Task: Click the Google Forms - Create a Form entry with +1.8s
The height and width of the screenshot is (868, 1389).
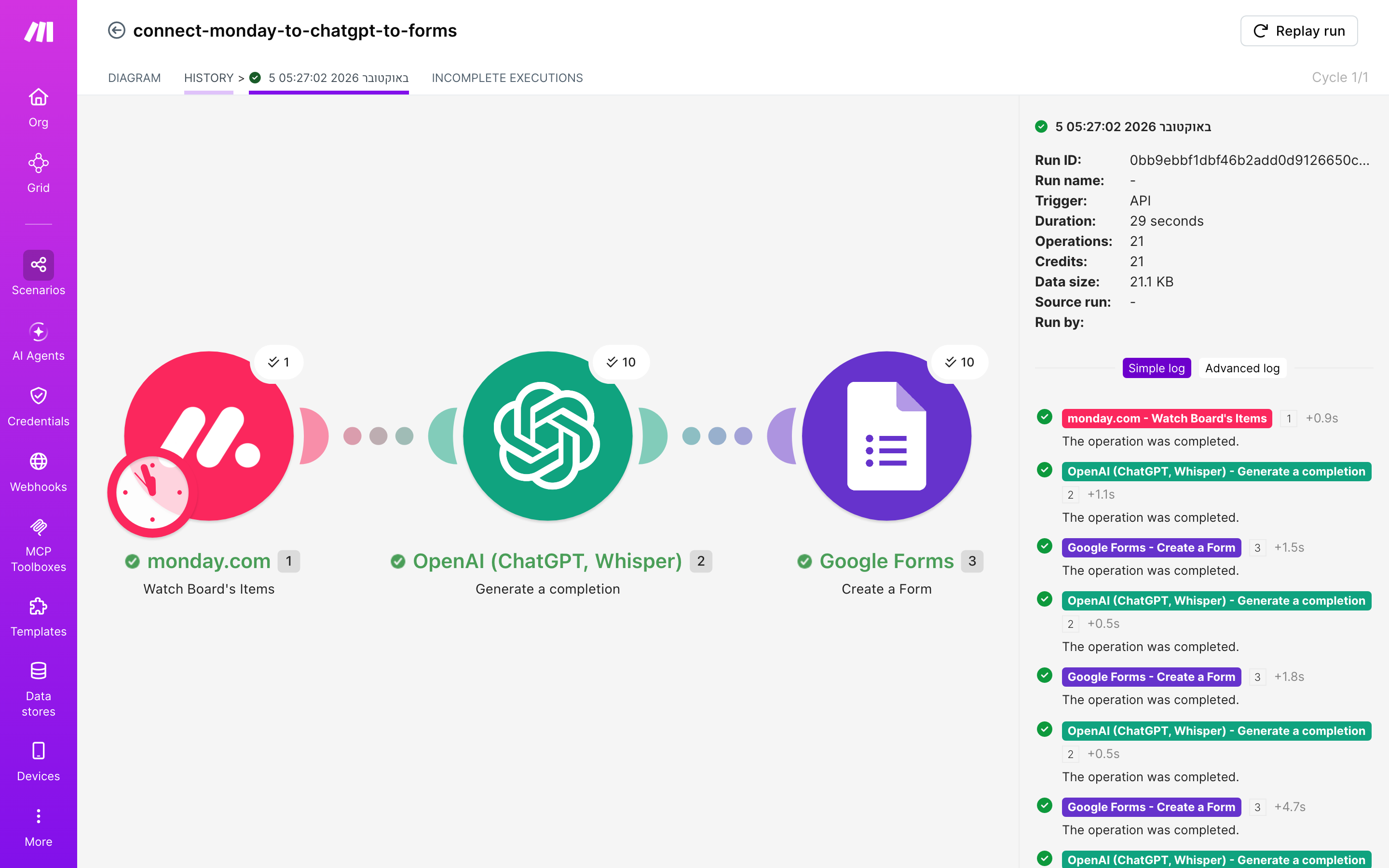Action: coord(1151,676)
